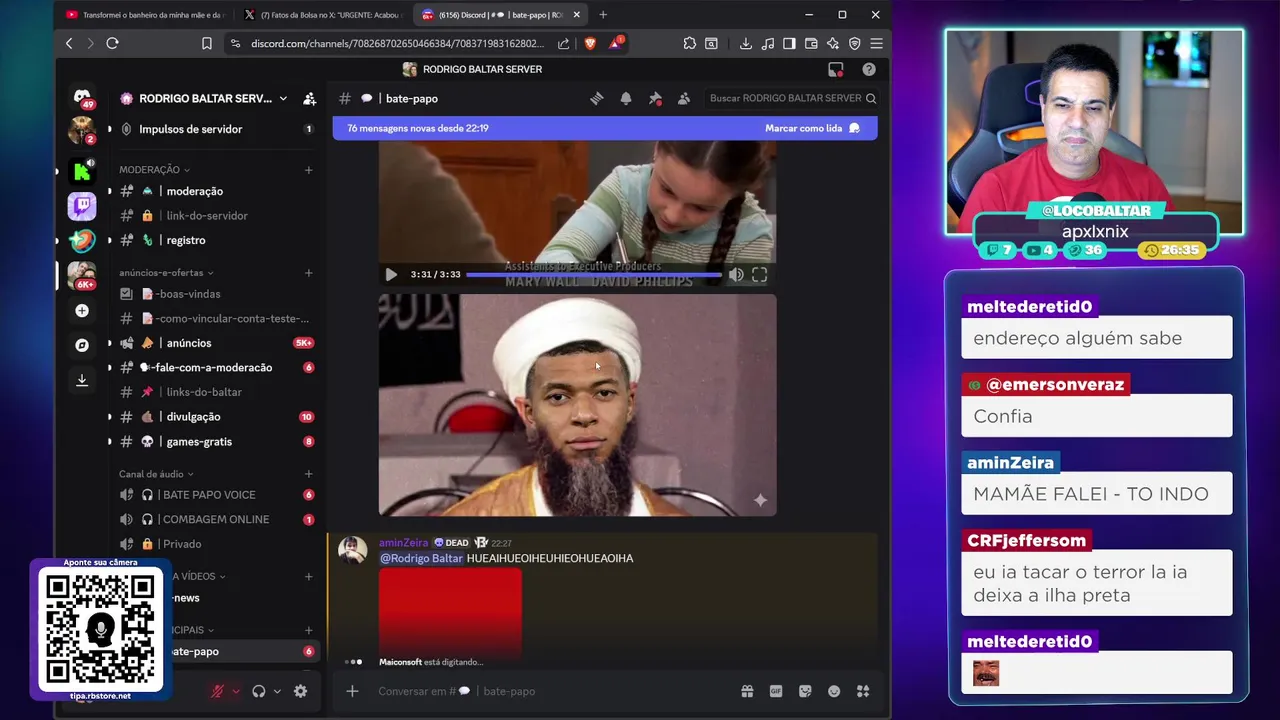Open the green K server icon
The image size is (1280, 720).
82,171
